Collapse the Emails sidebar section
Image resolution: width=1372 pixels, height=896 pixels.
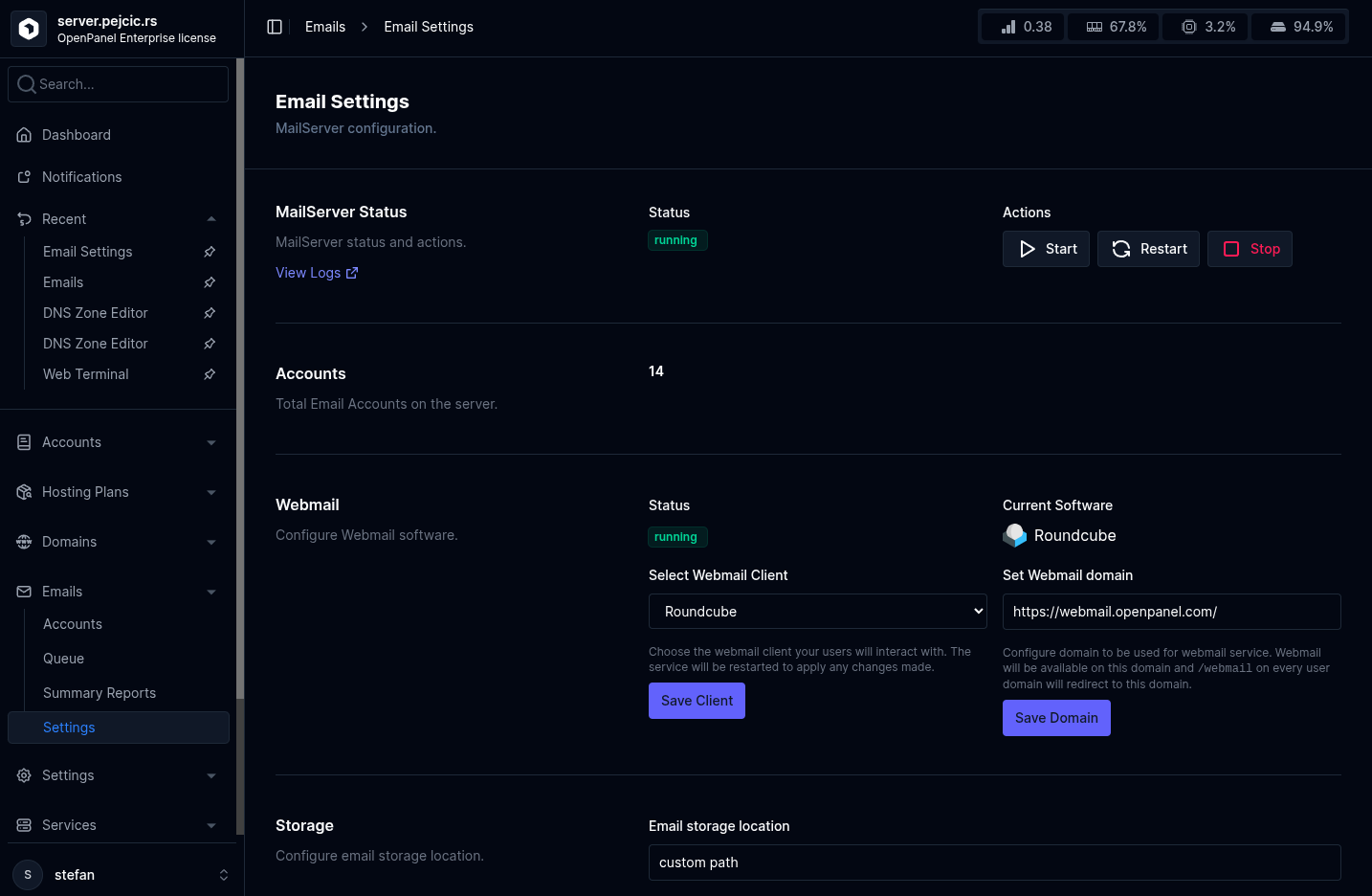tap(211, 592)
